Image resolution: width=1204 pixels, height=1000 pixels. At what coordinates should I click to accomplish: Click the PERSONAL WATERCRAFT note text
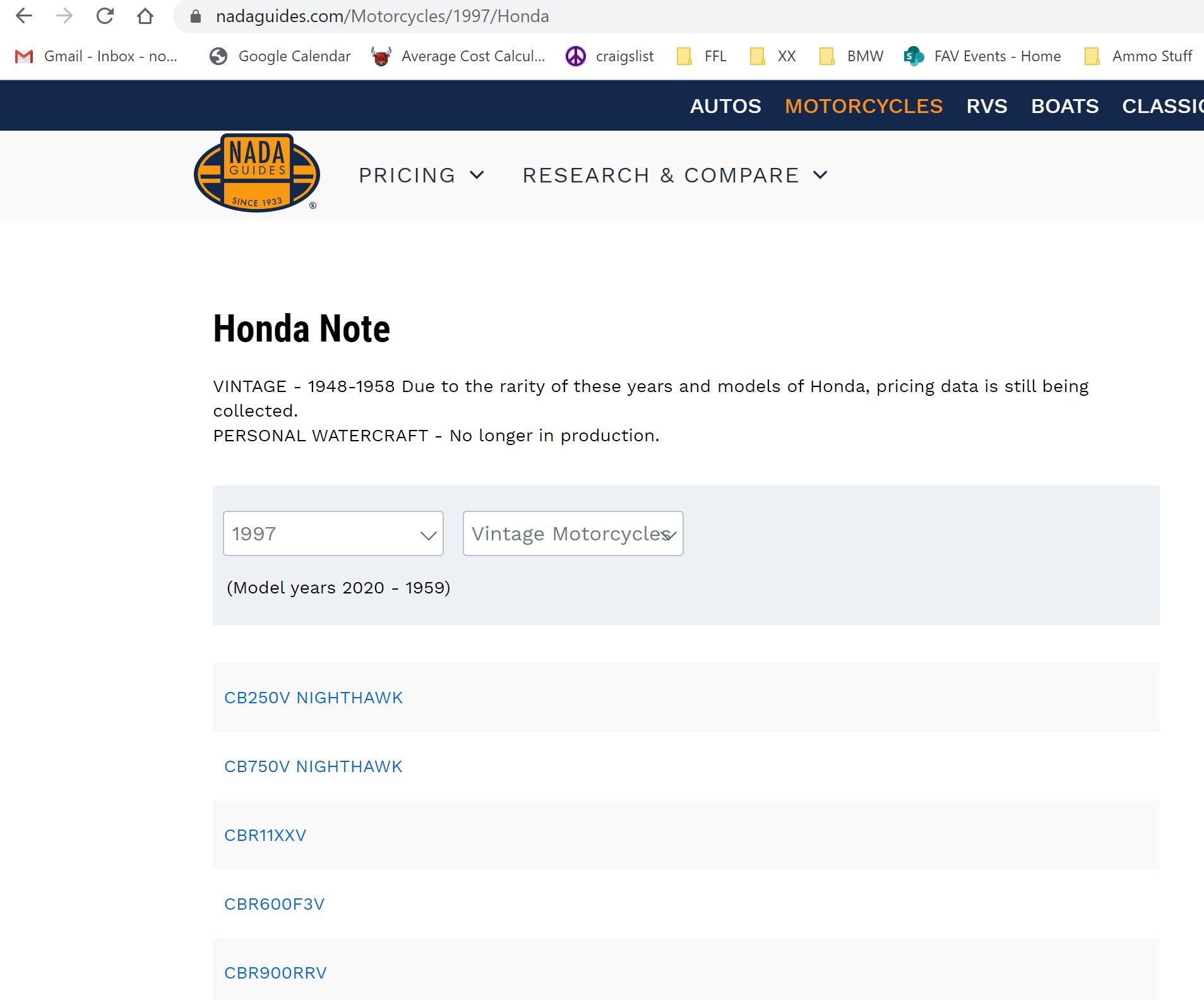[x=436, y=436]
